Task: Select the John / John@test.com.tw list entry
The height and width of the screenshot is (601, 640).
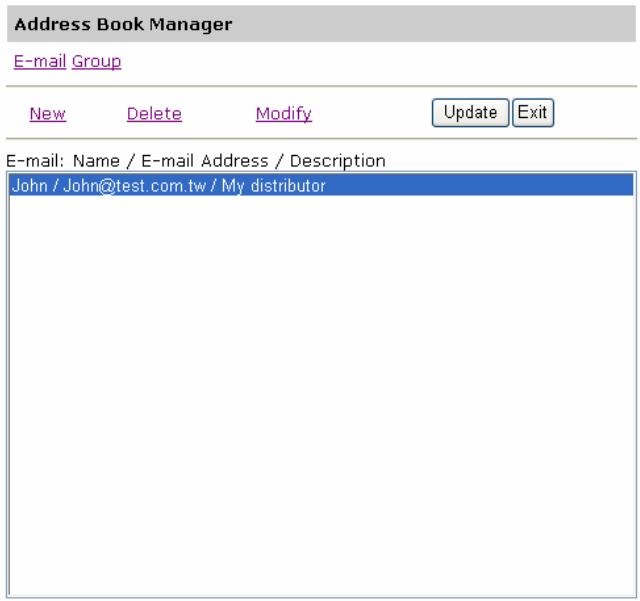Action: 321,185
